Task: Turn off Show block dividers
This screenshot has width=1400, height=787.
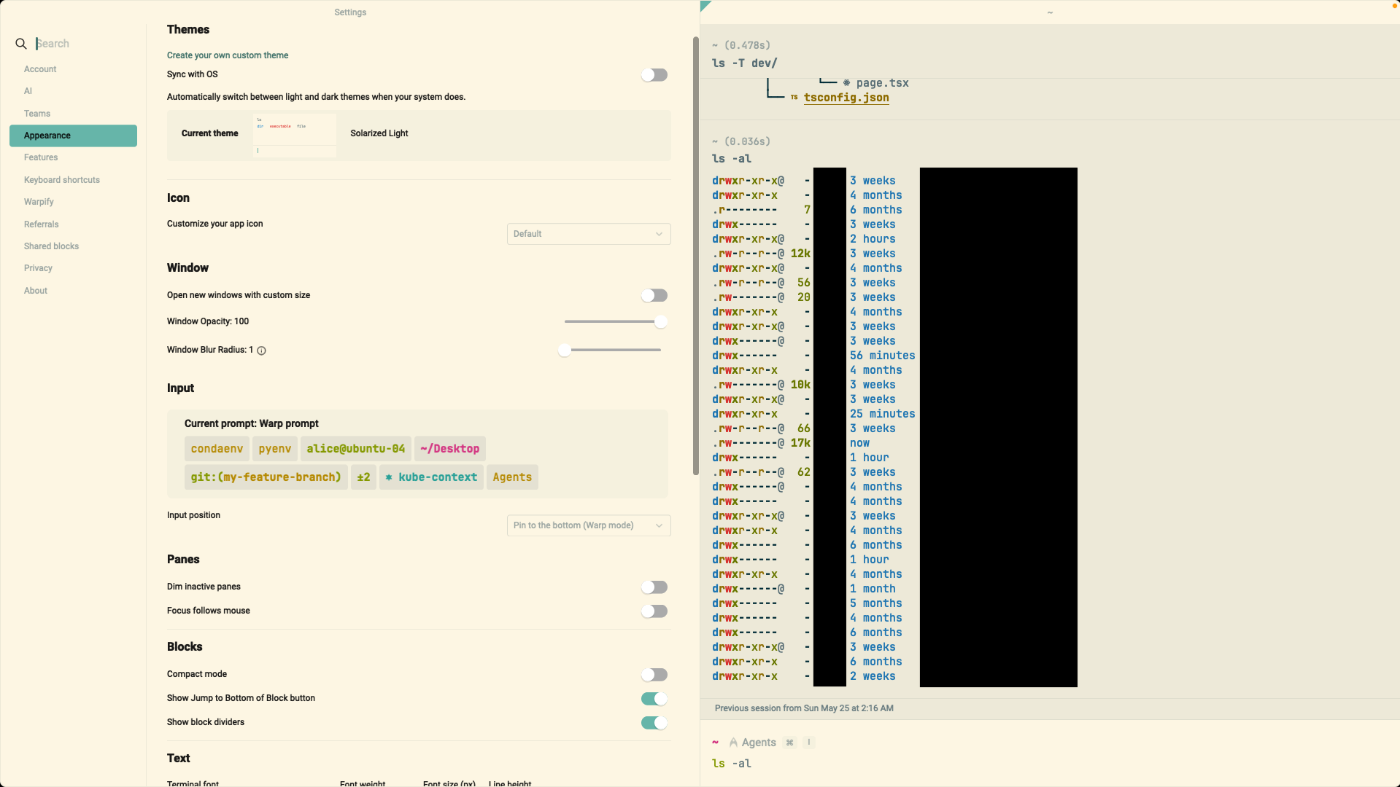Action: 654,723
